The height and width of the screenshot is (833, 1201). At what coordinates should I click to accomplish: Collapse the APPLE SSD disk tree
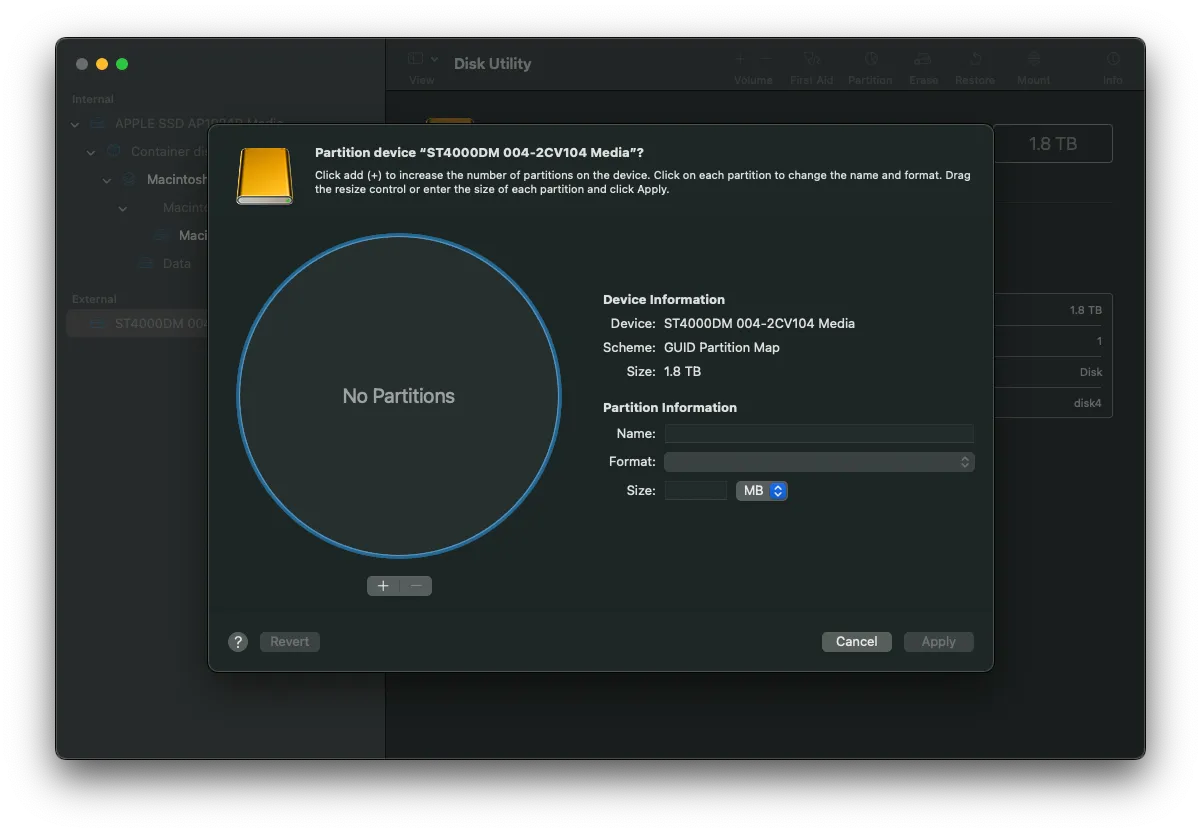[x=75, y=124]
